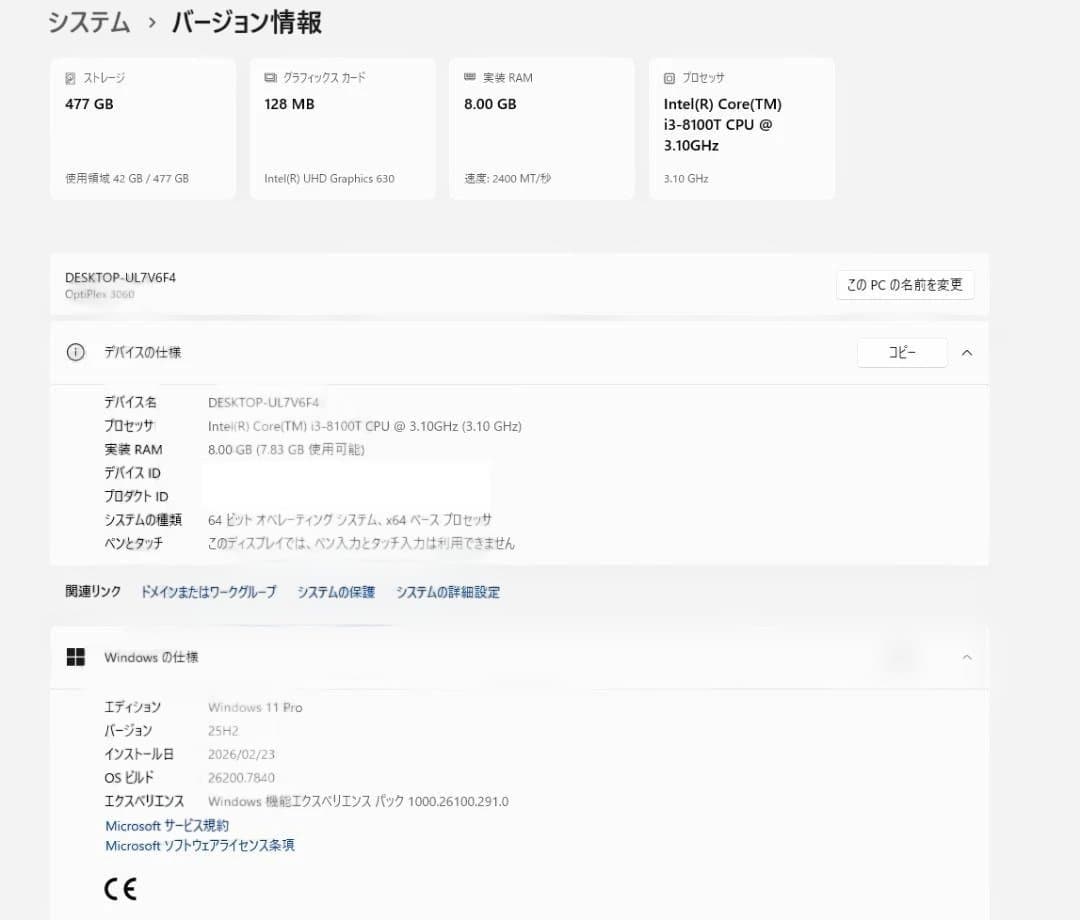The width and height of the screenshot is (1080, 920).
Task: Click the OS ビルド value 26200.7840
Action: point(242,777)
